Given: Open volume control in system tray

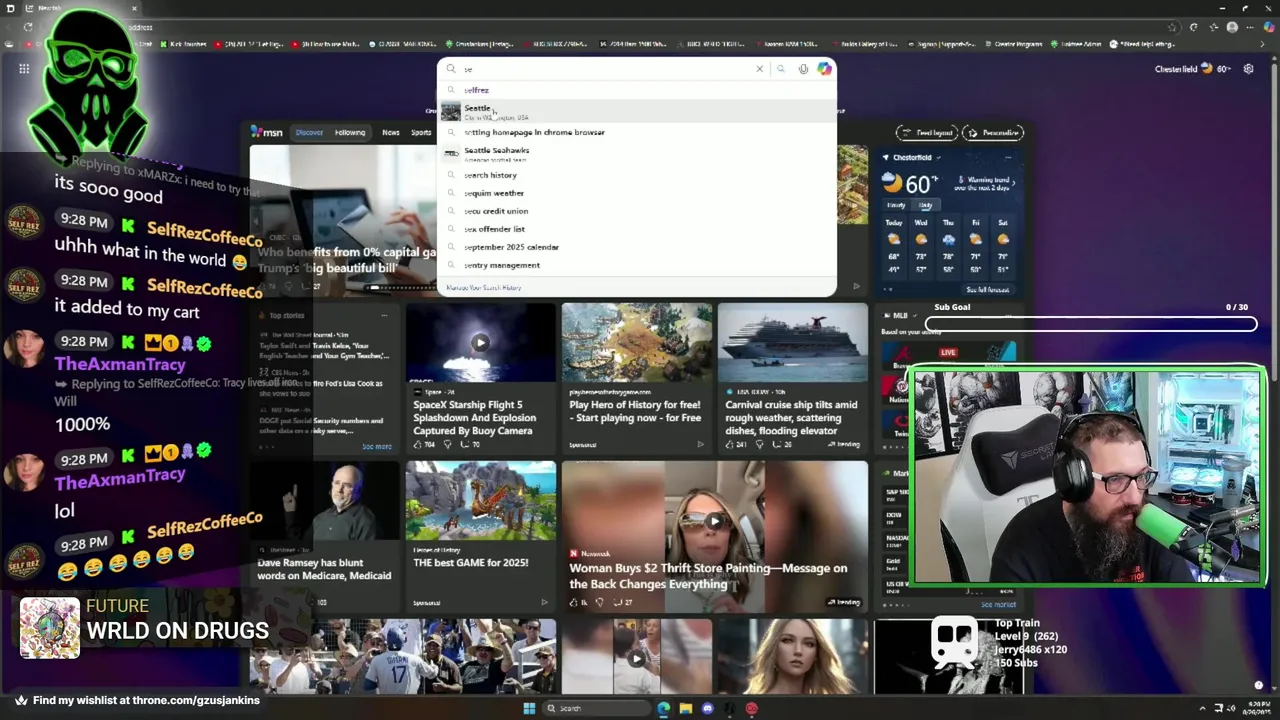Looking at the screenshot, I should click(1231, 708).
